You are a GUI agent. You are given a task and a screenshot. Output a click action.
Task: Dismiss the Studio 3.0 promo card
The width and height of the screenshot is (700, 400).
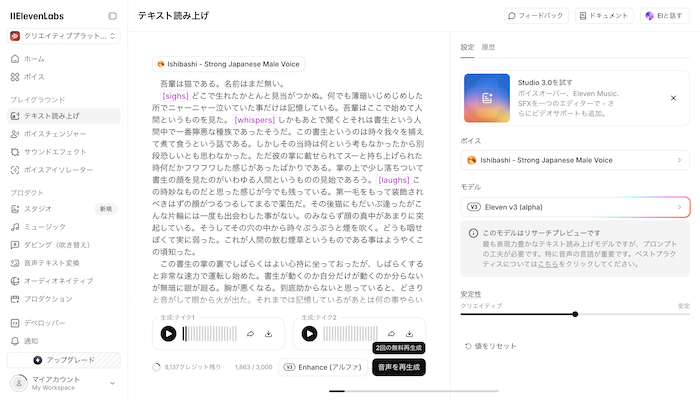click(x=672, y=98)
